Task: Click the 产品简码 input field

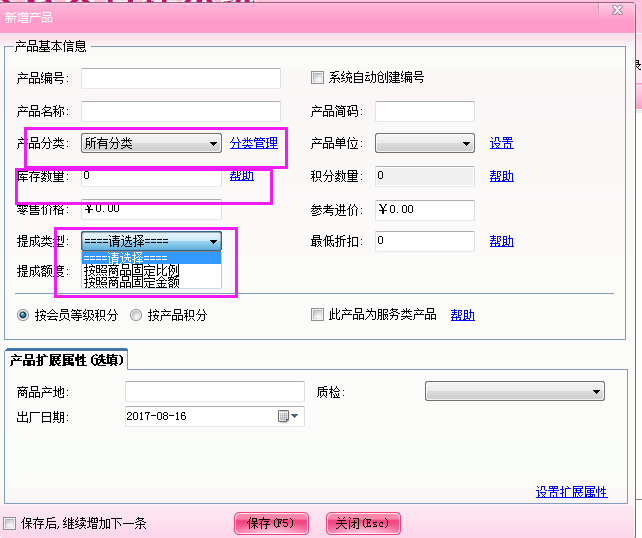Action: pos(425,111)
